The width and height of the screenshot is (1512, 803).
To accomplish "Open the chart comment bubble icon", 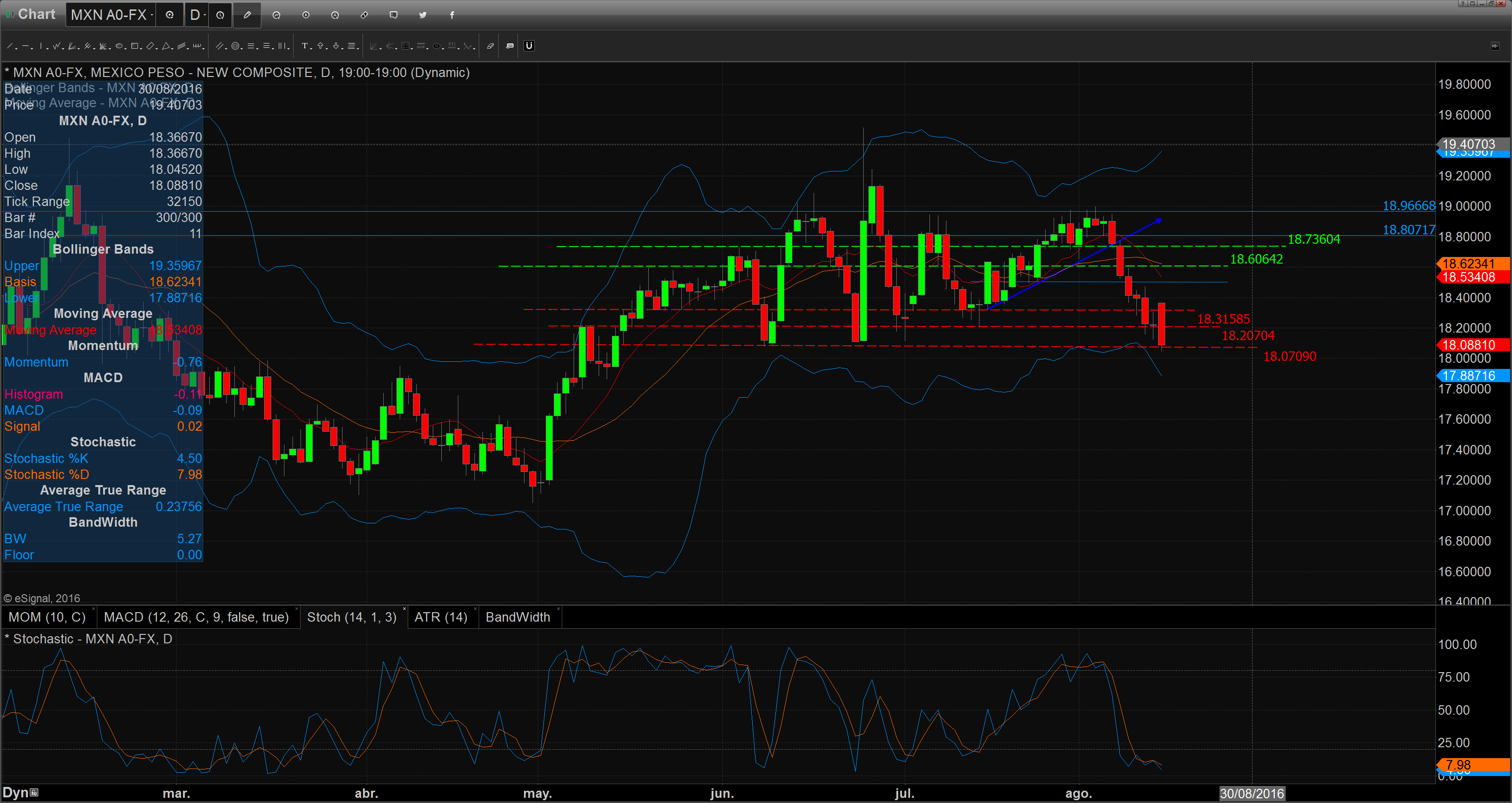I will pyautogui.click(x=394, y=15).
